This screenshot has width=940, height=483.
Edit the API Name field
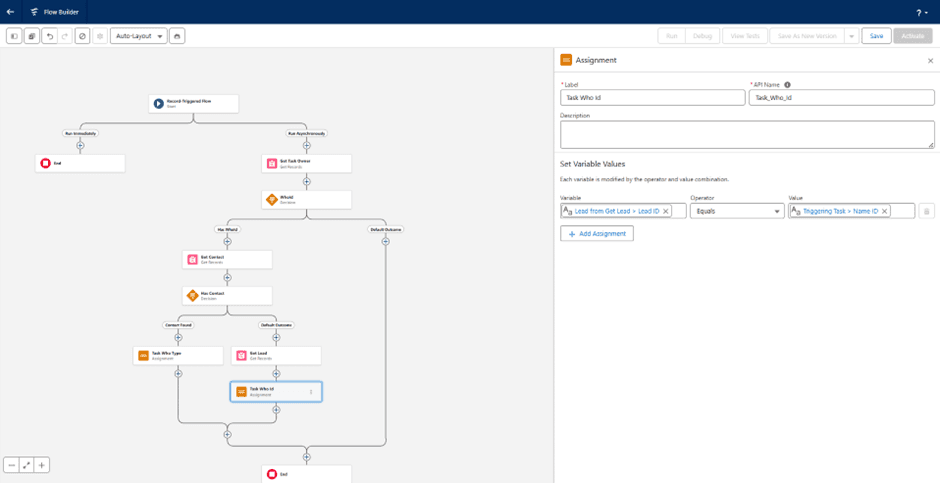(x=842, y=98)
